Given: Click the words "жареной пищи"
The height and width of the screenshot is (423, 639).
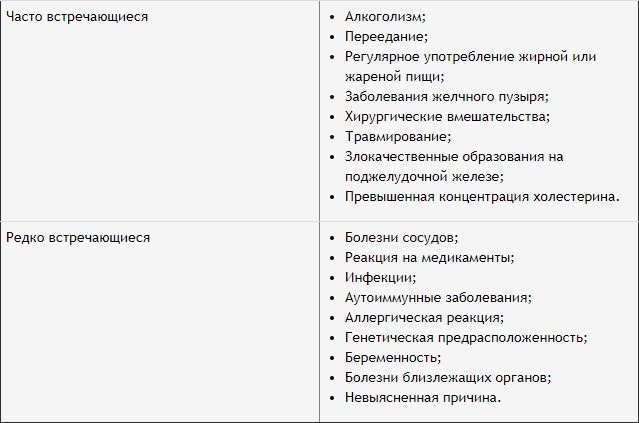Looking at the screenshot, I should [x=394, y=76].
